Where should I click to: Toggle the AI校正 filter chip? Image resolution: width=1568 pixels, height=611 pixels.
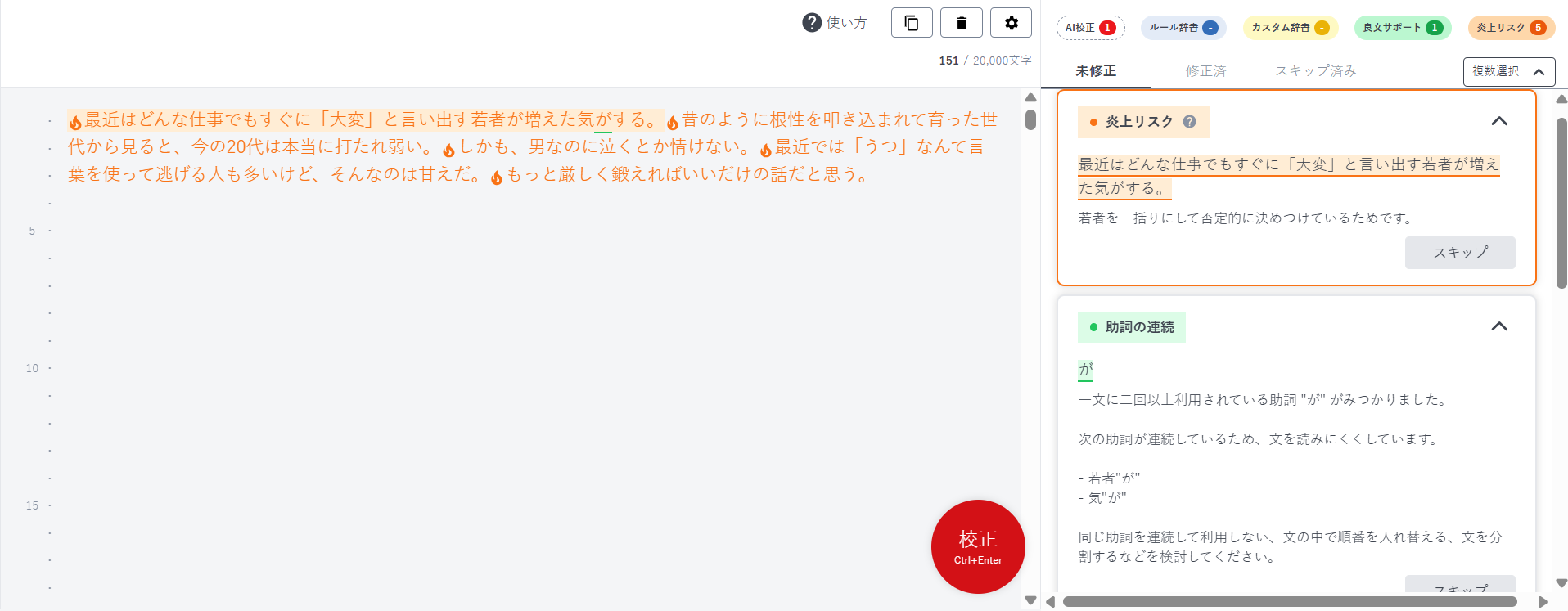pyautogui.click(x=1091, y=28)
